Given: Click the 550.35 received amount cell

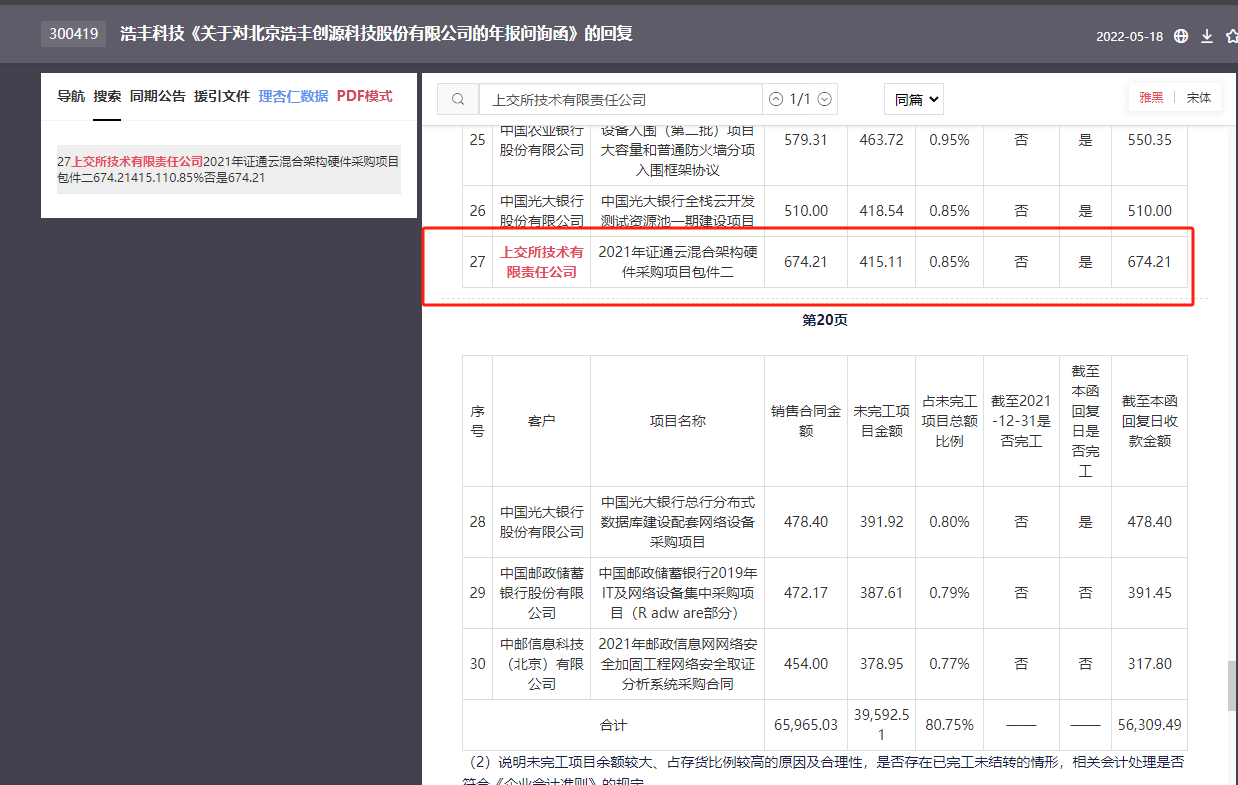Looking at the screenshot, I should pyautogui.click(x=1149, y=140).
